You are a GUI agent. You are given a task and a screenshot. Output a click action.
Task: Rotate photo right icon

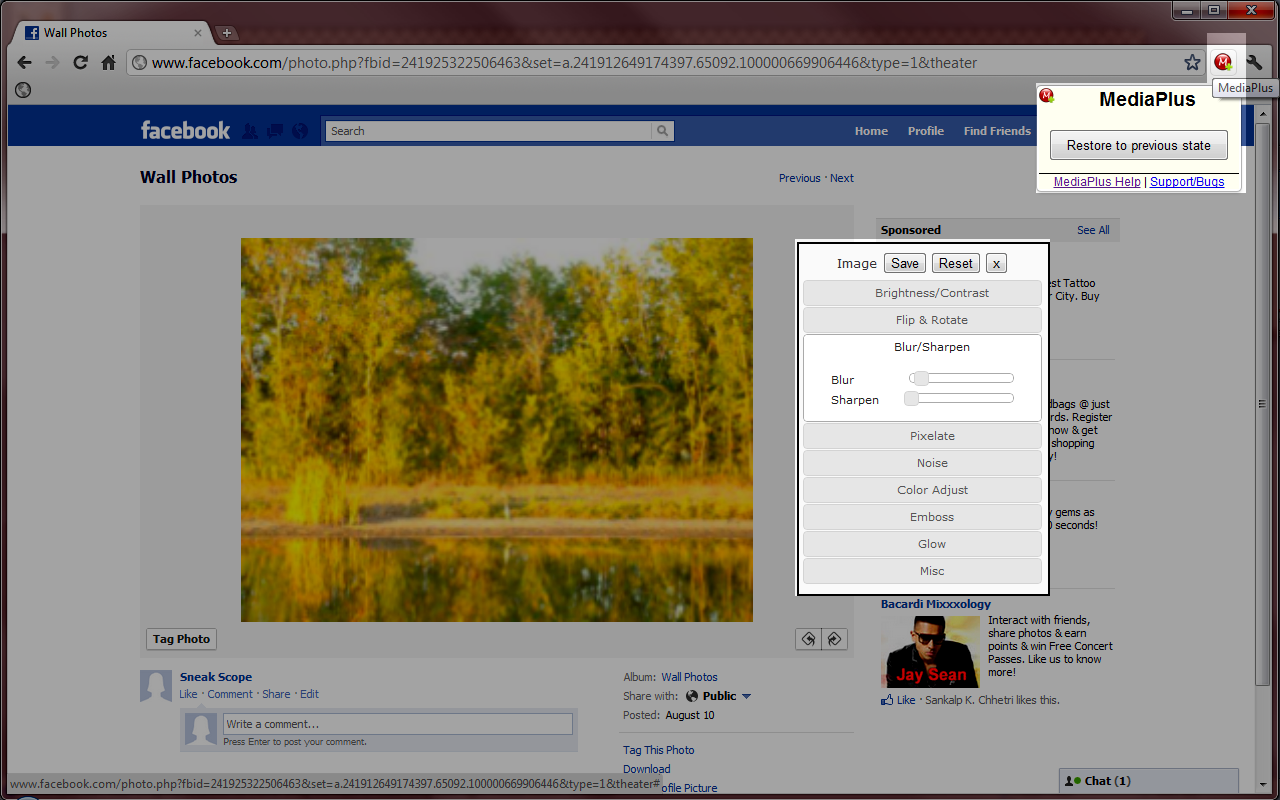point(835,639)
